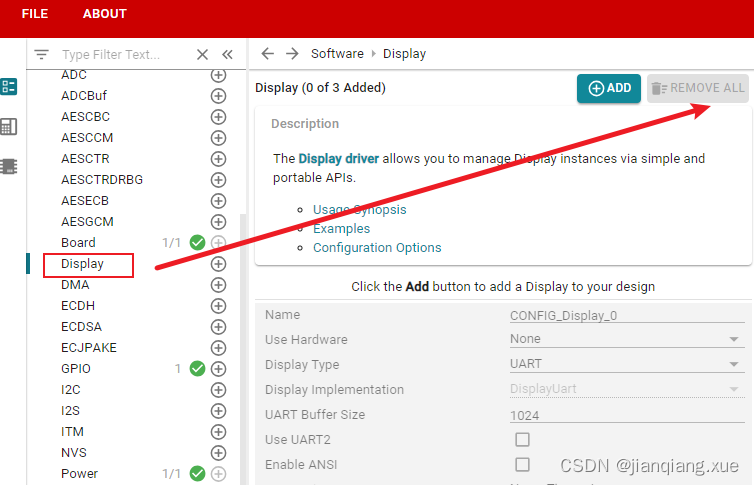Click the Name field CONFIG_Display_0
This screenshot has height=485, width=754.
pyautogui.click(x=627, y=315)
